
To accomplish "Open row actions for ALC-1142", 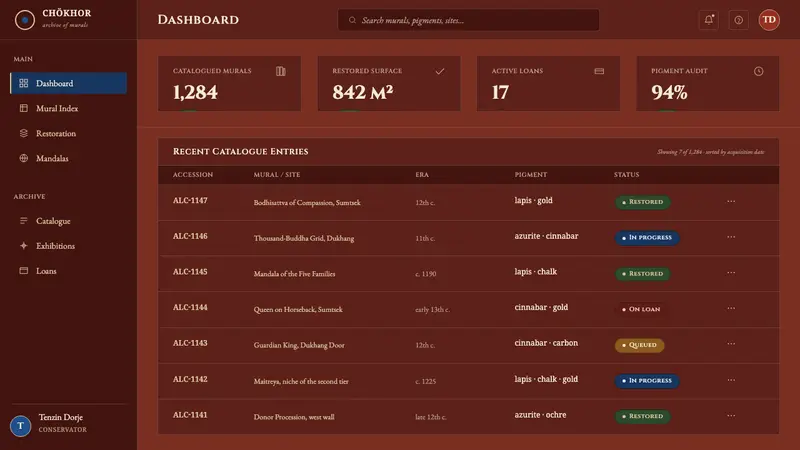I will 731,380.
